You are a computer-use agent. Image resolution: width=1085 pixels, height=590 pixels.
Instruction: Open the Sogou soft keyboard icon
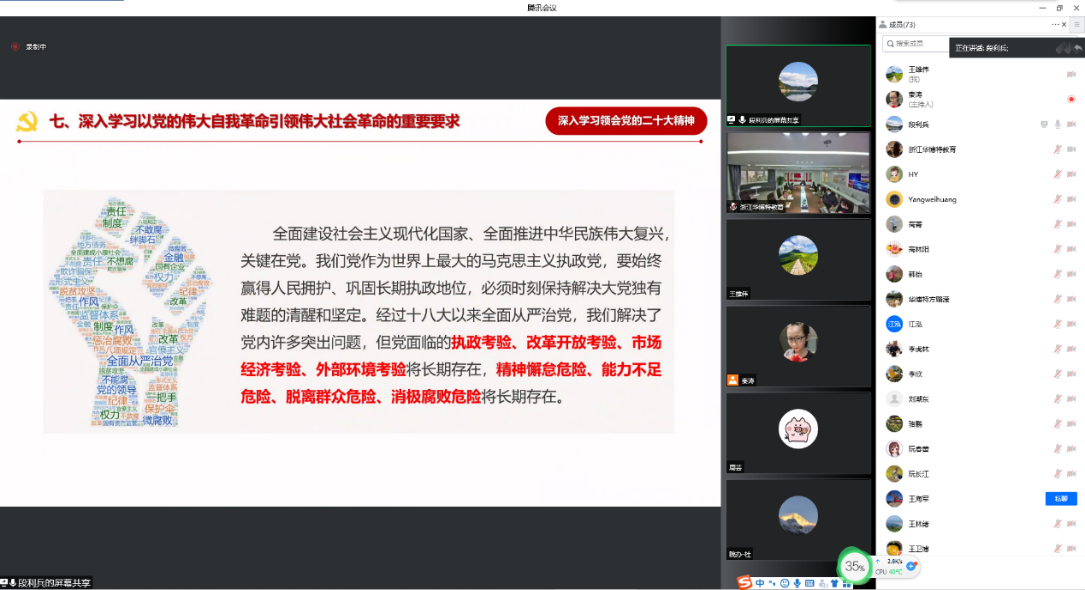(809, 582)
